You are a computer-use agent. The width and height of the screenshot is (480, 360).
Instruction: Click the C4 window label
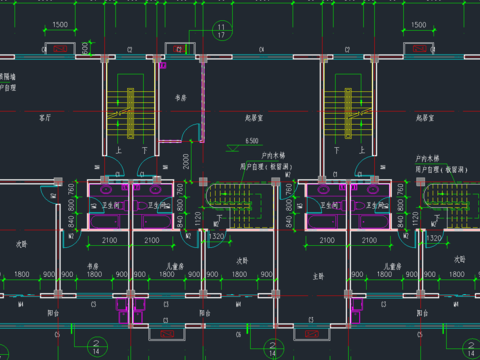click(262, 50)
